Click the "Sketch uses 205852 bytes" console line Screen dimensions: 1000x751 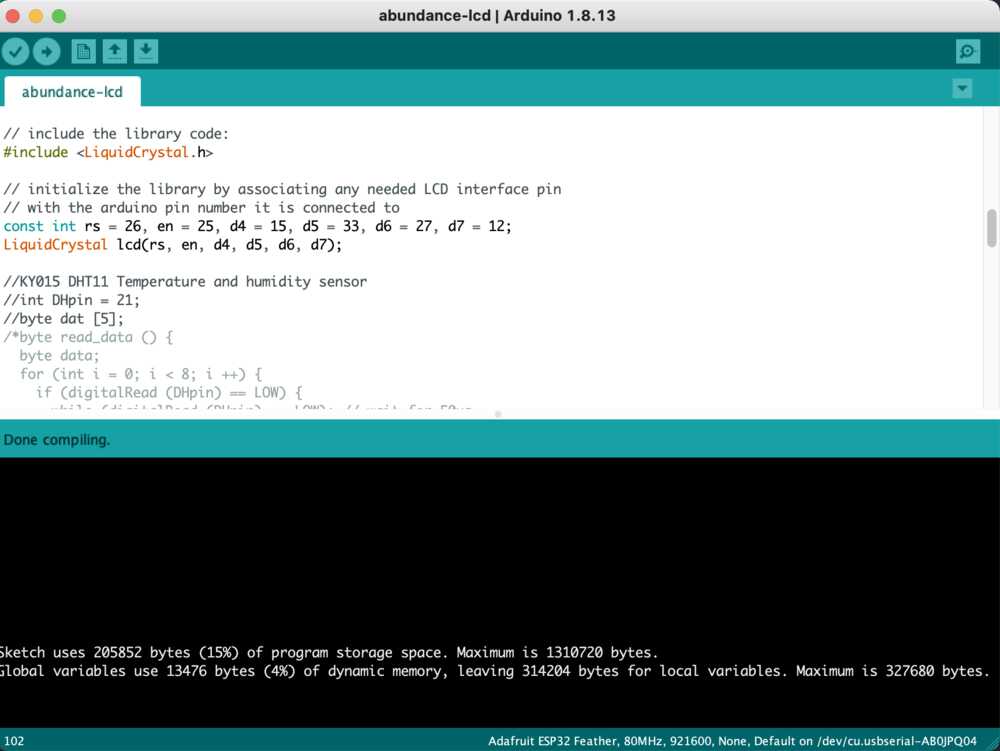(328, 653)
